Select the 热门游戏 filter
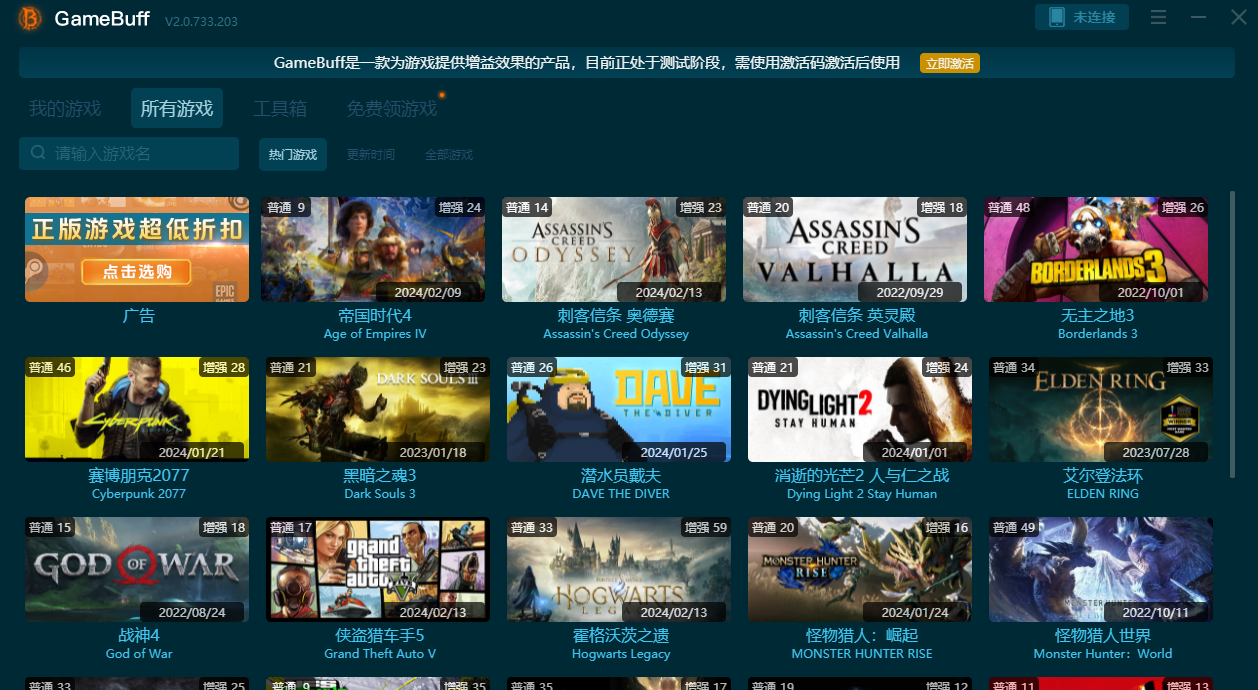This screenshot has height=690, width=1258. pyautogui.click(x=293, y=154)
